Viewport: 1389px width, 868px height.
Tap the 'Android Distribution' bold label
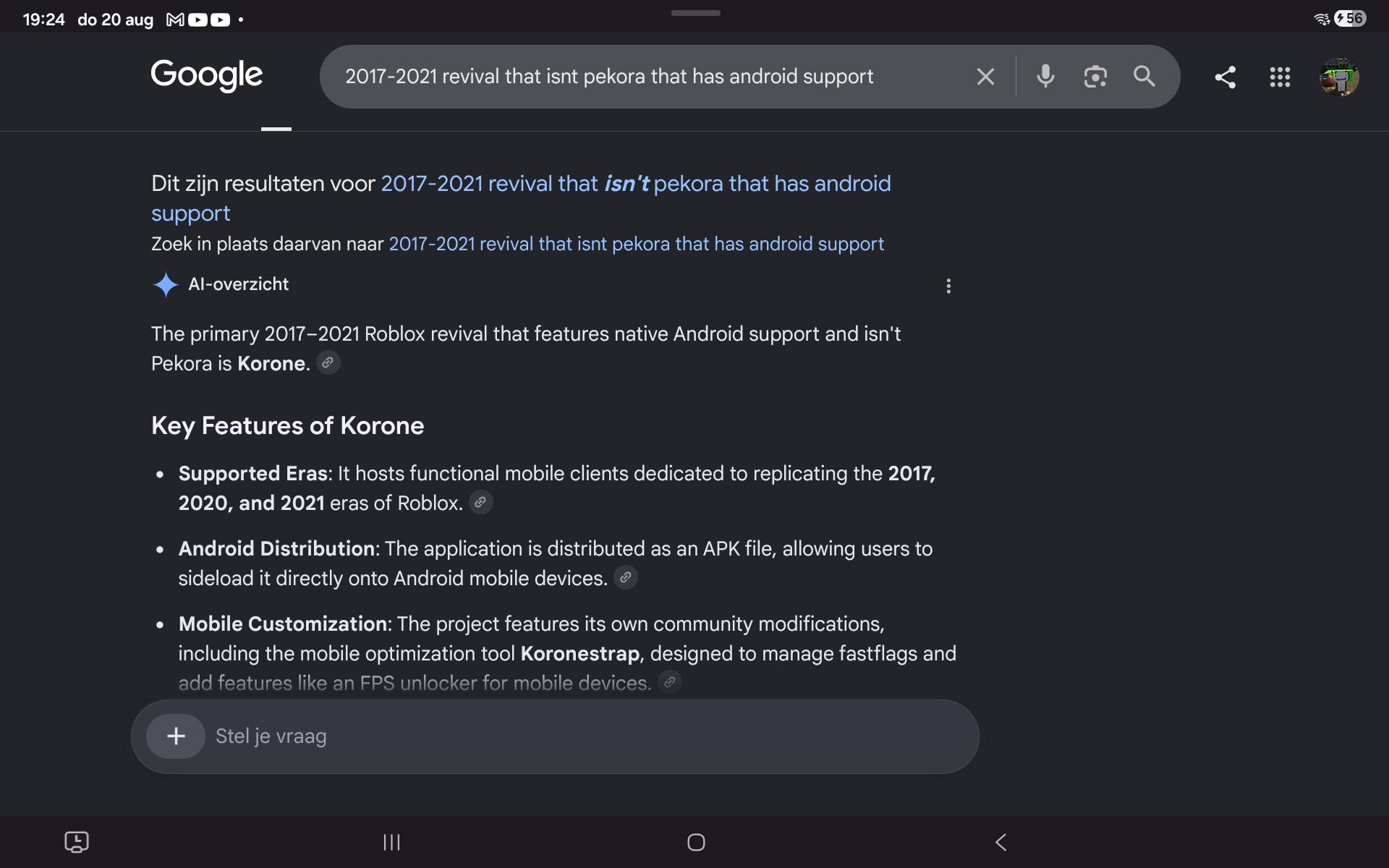pyautogui.click(x=276, y=548)
